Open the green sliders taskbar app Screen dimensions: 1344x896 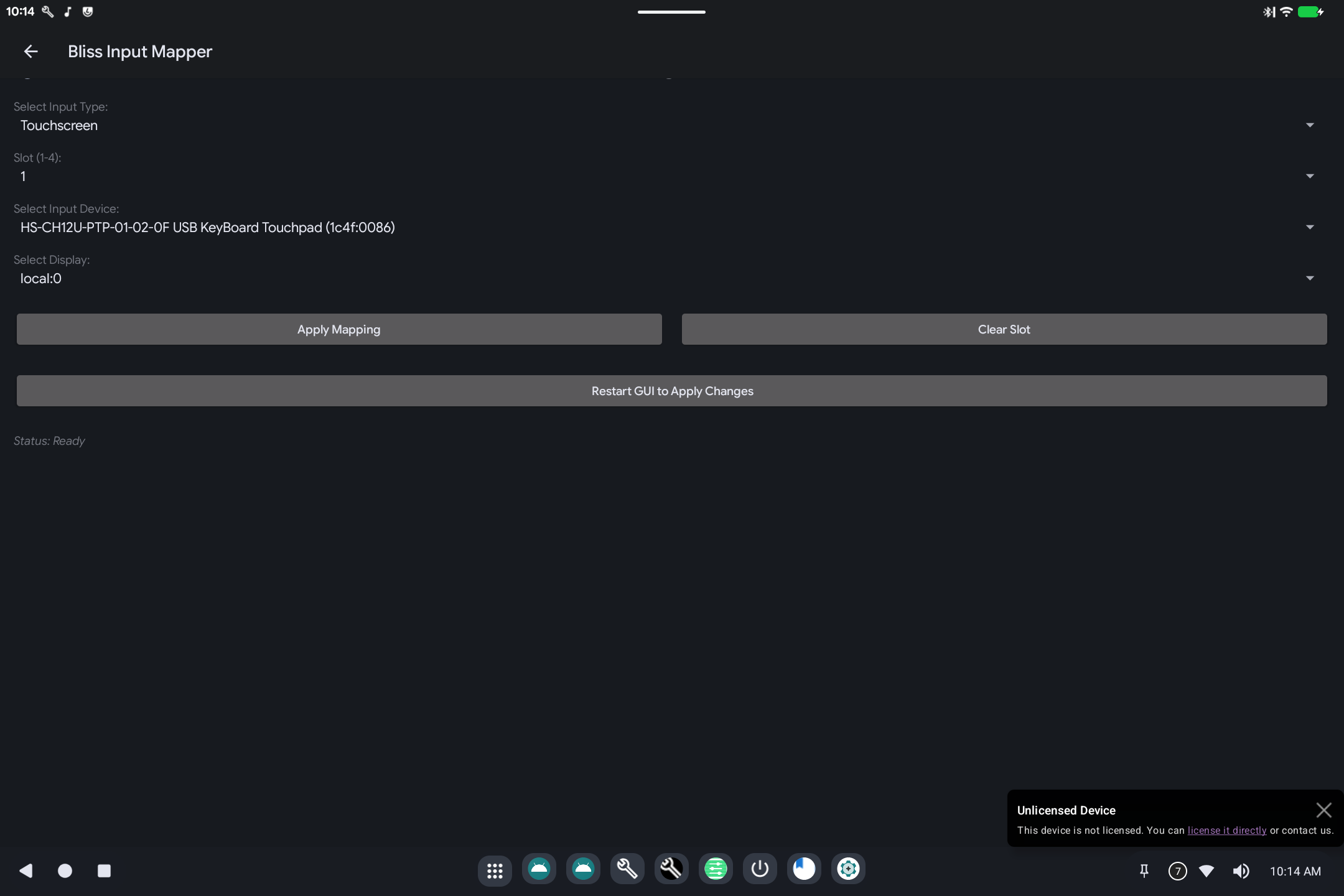coord(716,870)
